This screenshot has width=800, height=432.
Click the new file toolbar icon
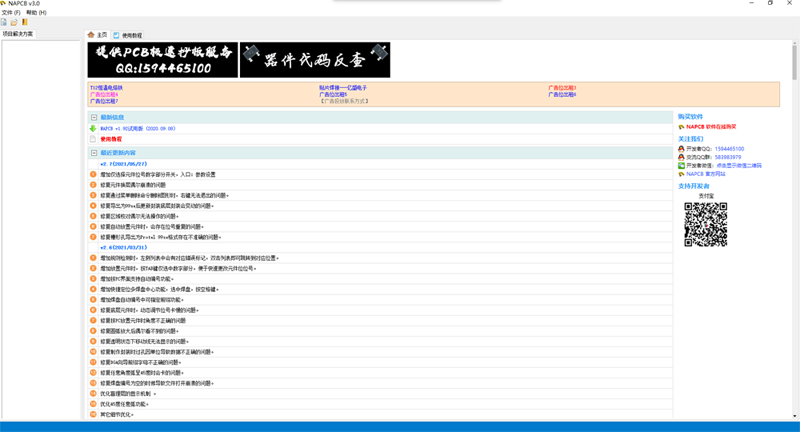[x=4, y=22]
